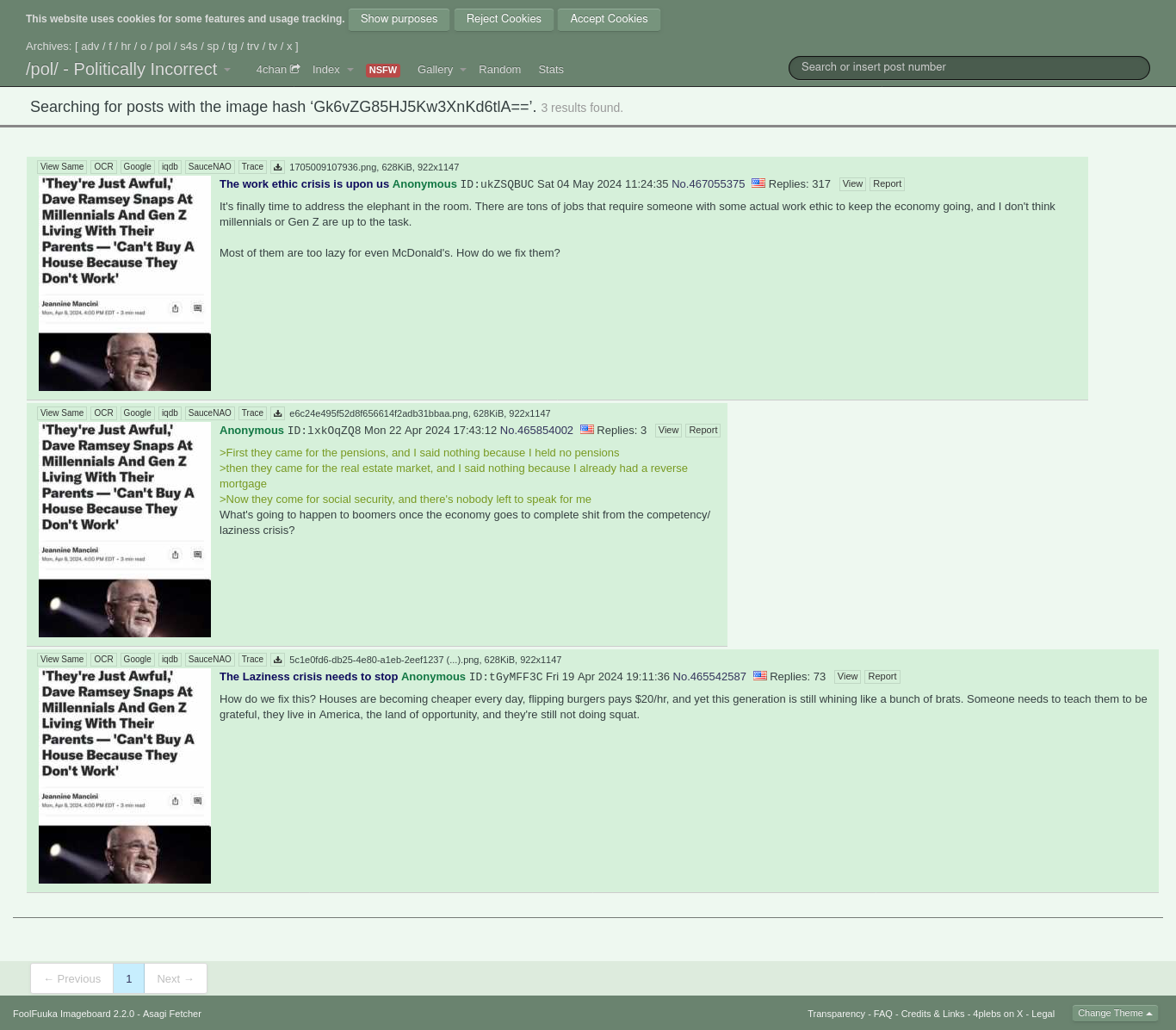Viewport: 1176px width, 1030px height.
Task: Expand the /pol/ board title dropdown
Action: pyautogui.click(x=227, y=70)
